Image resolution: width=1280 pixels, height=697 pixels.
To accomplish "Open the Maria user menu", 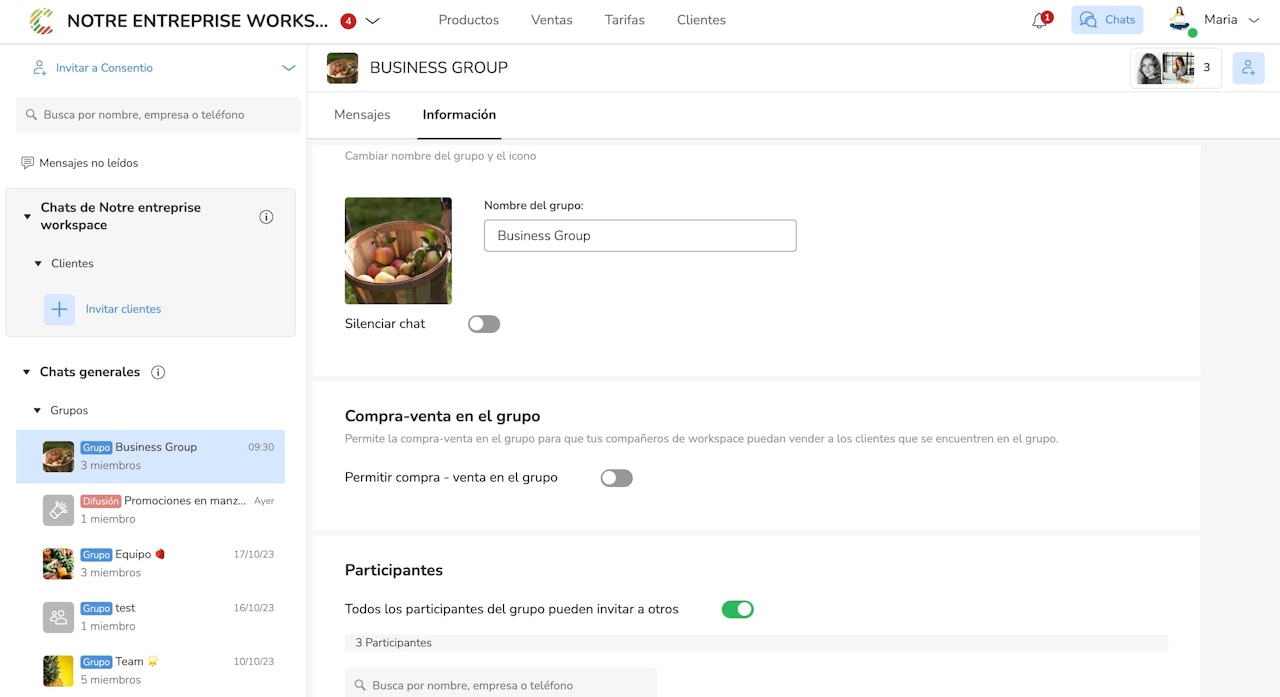I will click(1213, 20).
